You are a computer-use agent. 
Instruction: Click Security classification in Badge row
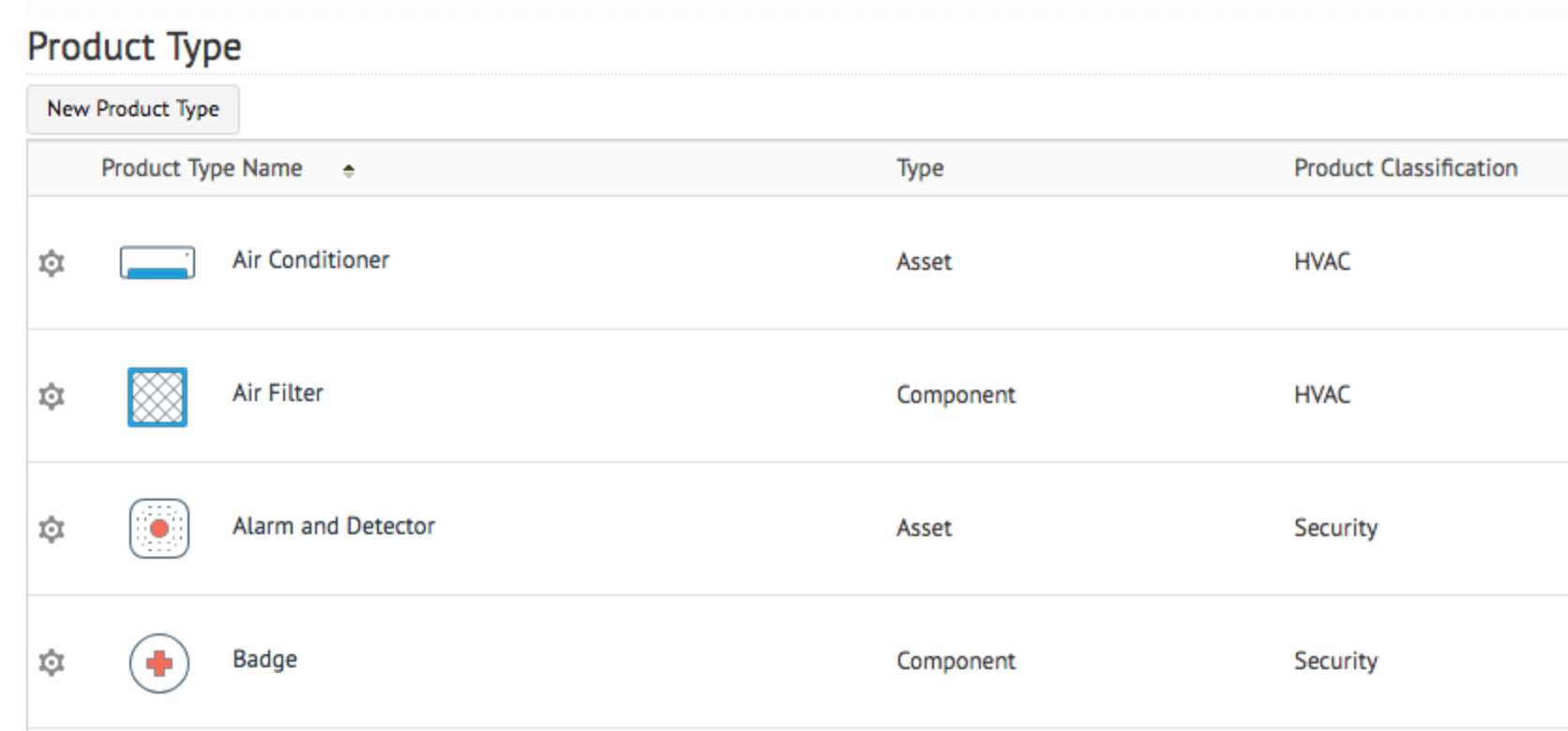[1335, 661]
